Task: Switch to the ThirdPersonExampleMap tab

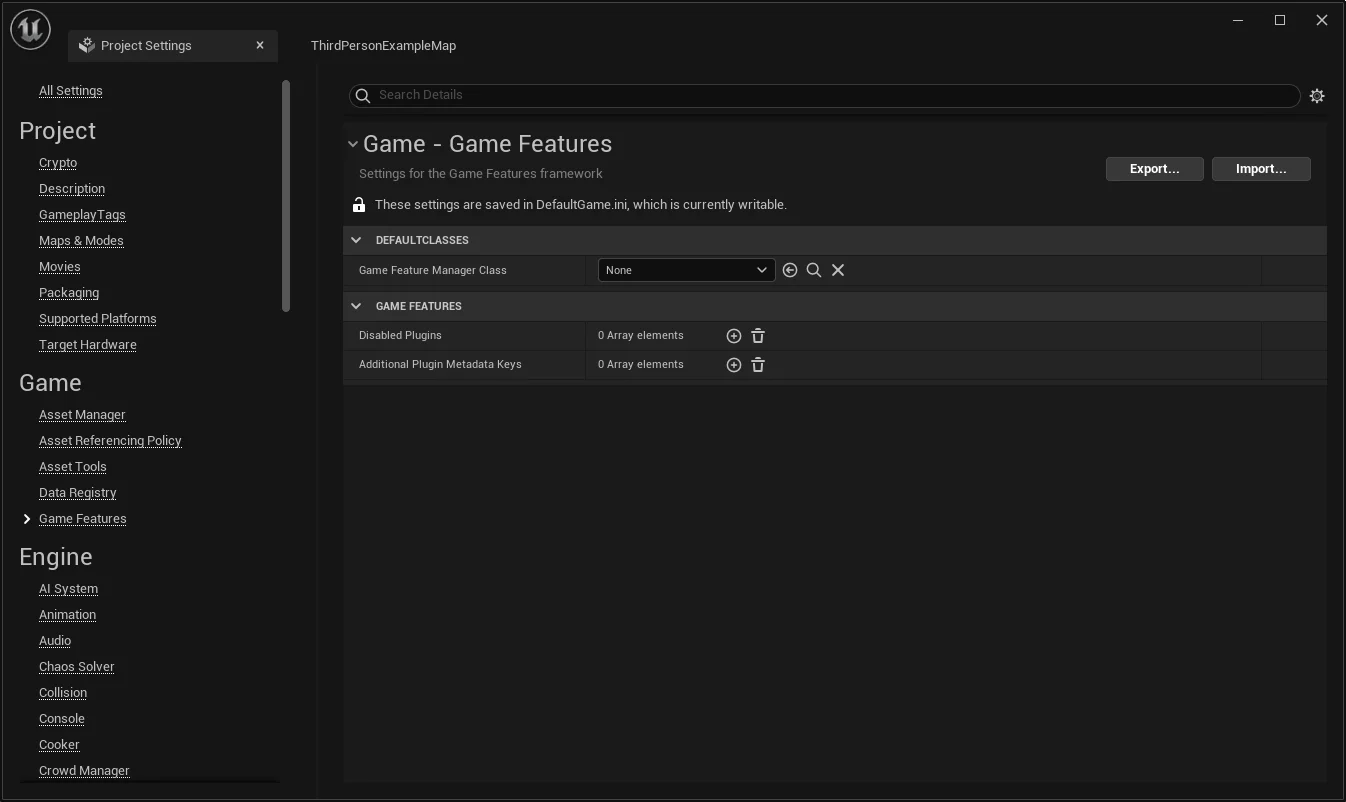Action: click(x=383, y=46)
